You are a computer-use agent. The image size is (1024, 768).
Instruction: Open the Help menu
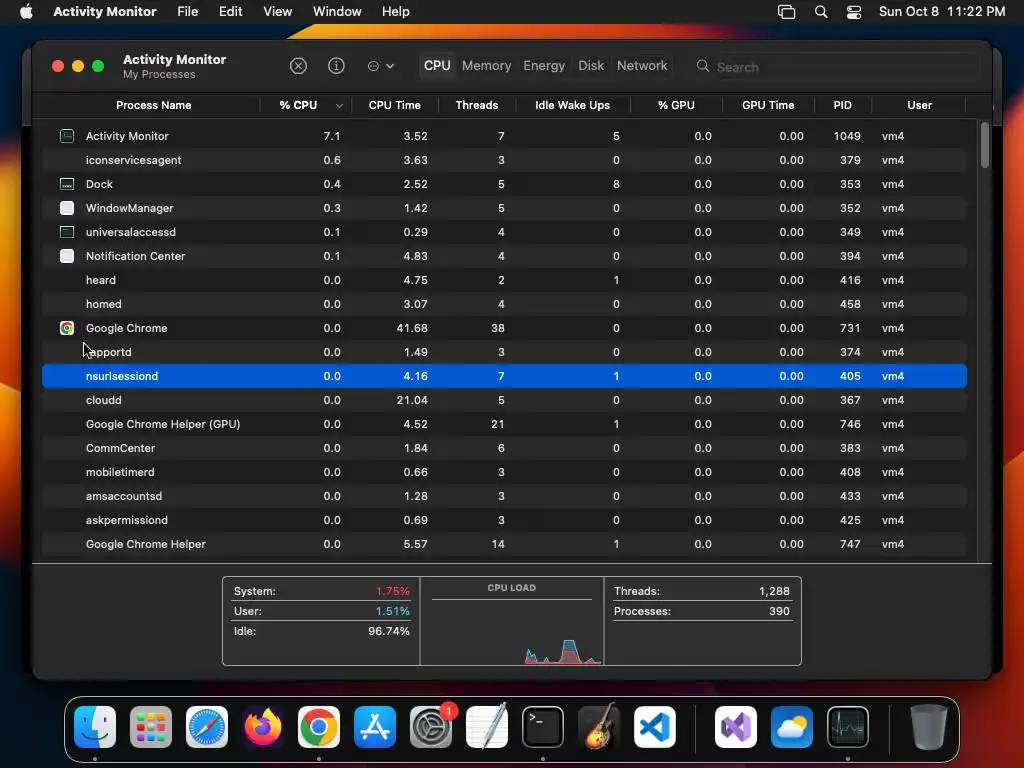[x=396, y=12]
